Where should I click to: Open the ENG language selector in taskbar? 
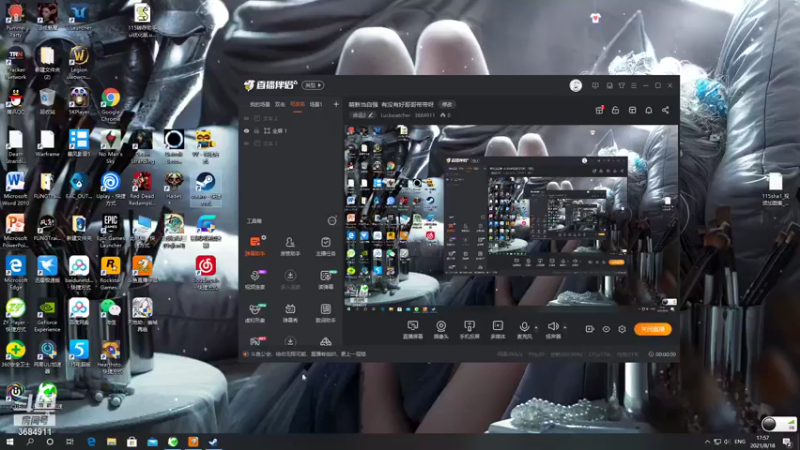(x=739, y=442)
